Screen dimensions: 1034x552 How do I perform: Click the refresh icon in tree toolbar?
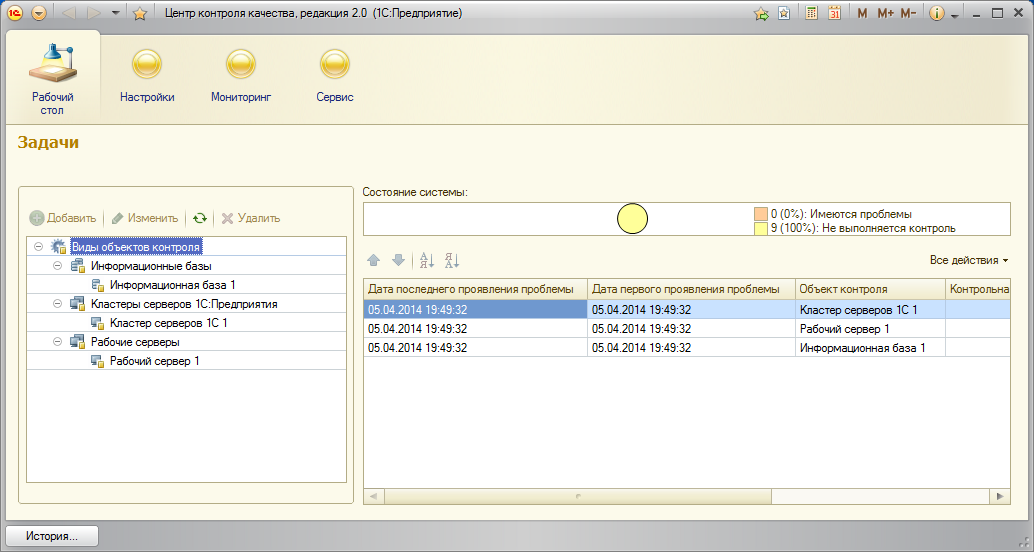click(200, 218)
